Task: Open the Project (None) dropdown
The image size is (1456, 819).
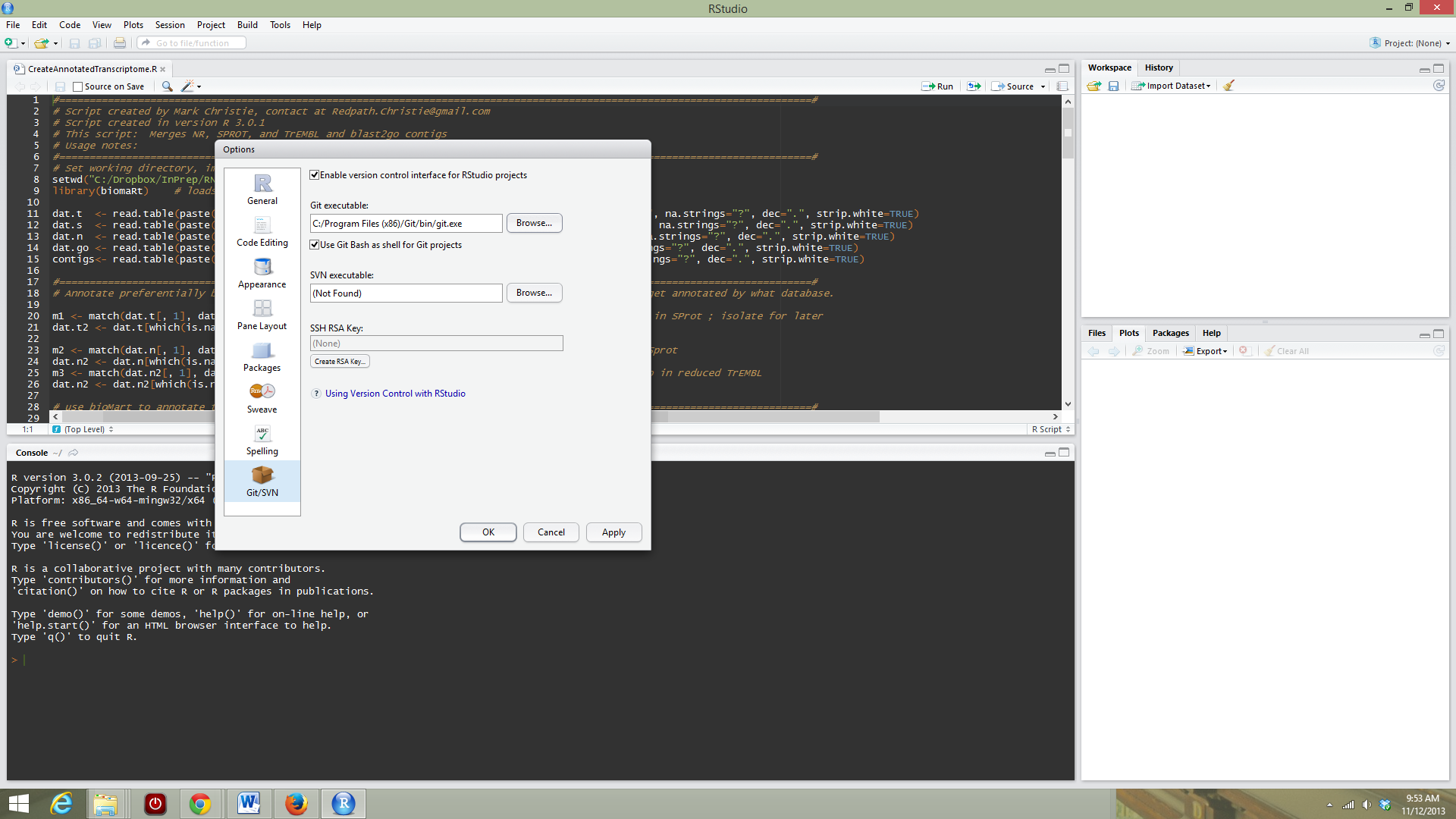Action: click(1410, 43)
